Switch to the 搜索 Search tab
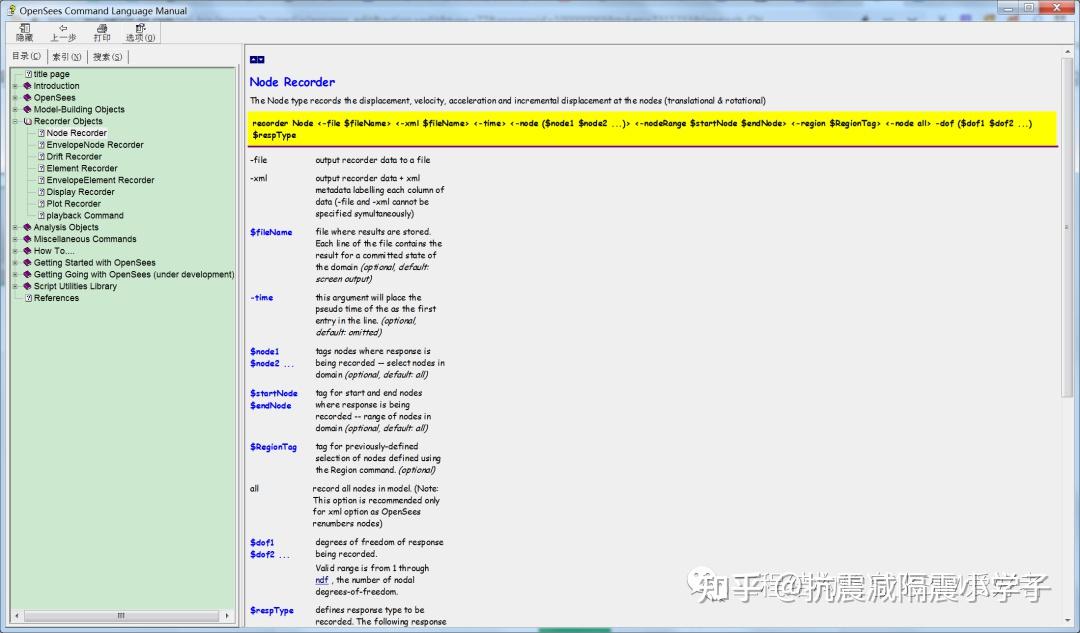The image size is (1080, 633). [x=106, y=56]
